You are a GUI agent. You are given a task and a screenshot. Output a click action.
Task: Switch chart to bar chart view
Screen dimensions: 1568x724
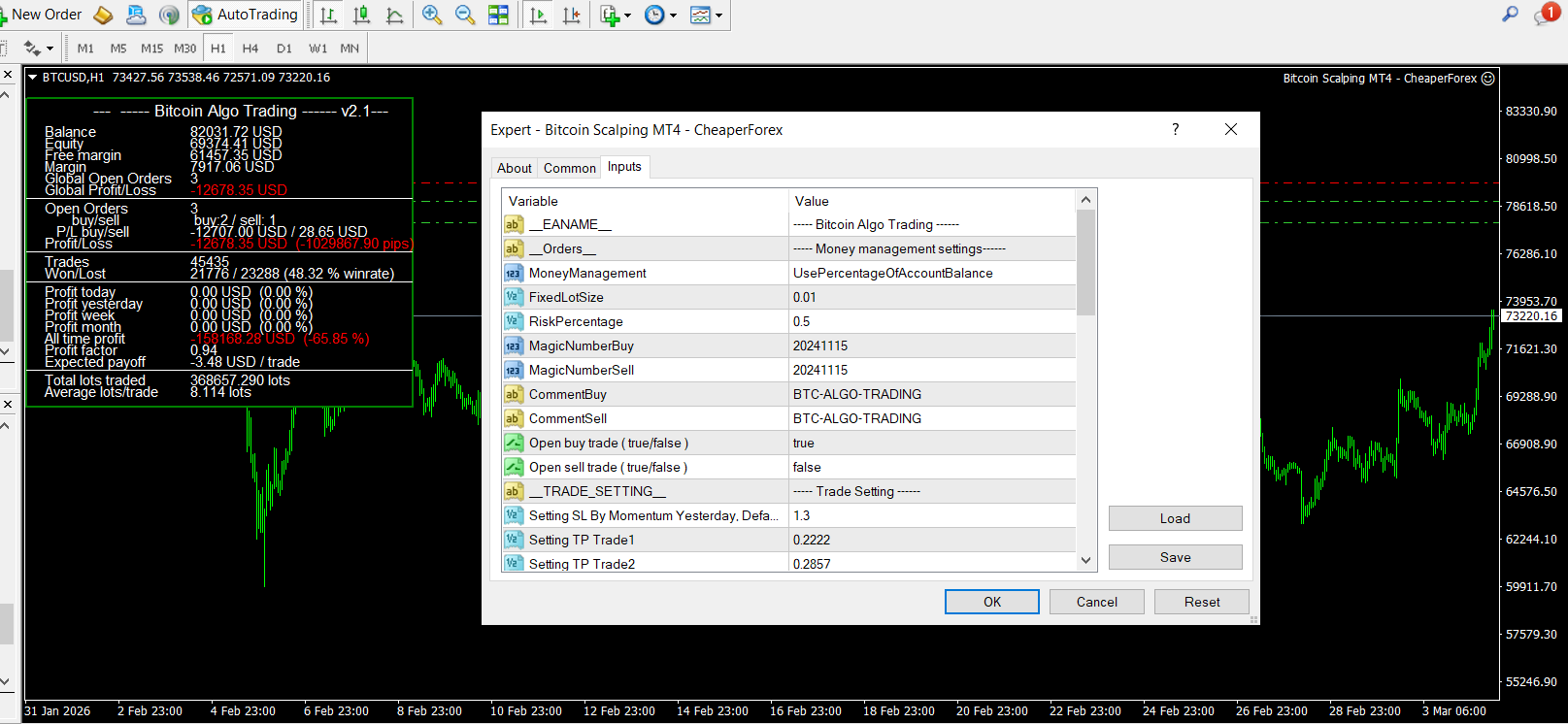(328, 15)
